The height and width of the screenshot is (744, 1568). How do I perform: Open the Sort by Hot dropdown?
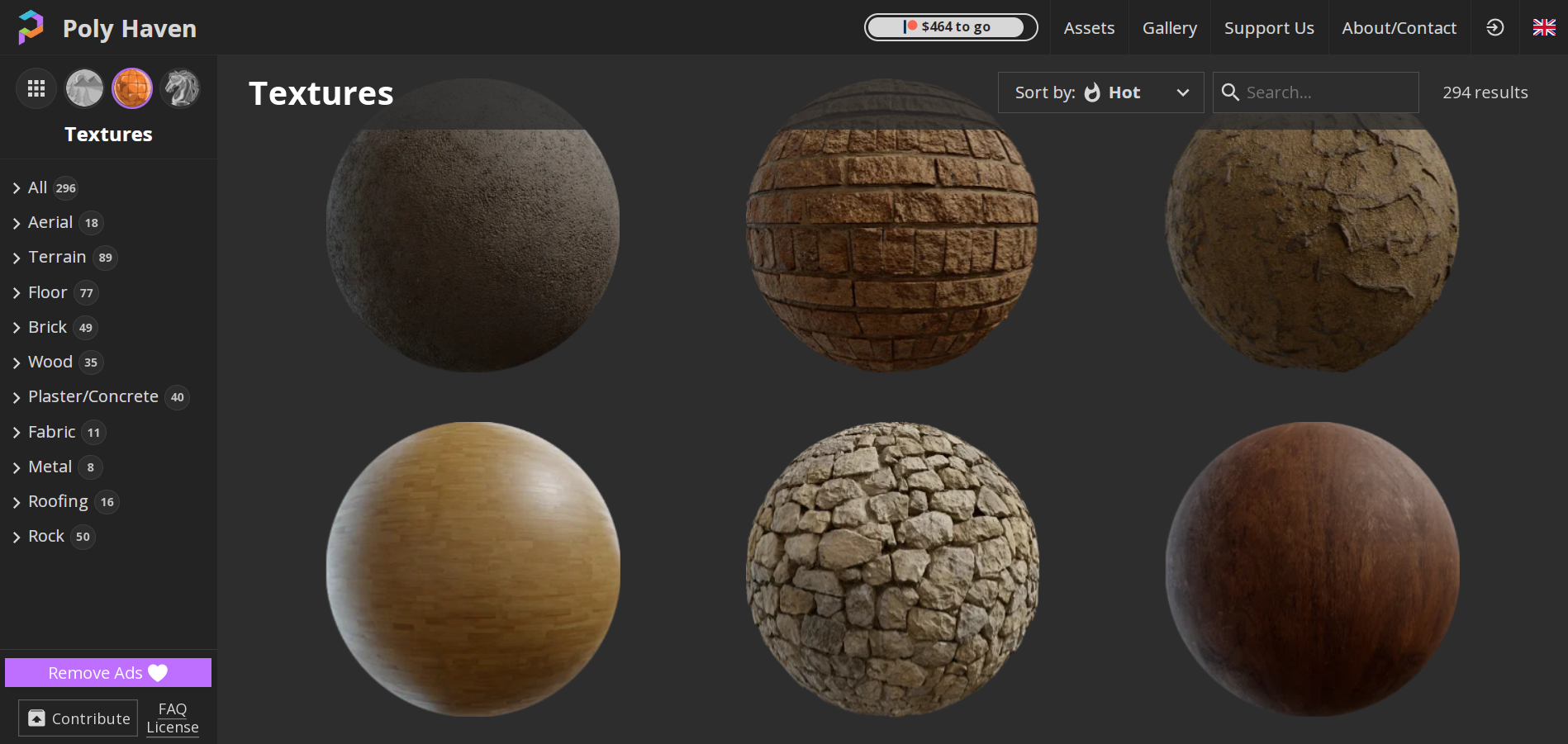[1100, 92]
